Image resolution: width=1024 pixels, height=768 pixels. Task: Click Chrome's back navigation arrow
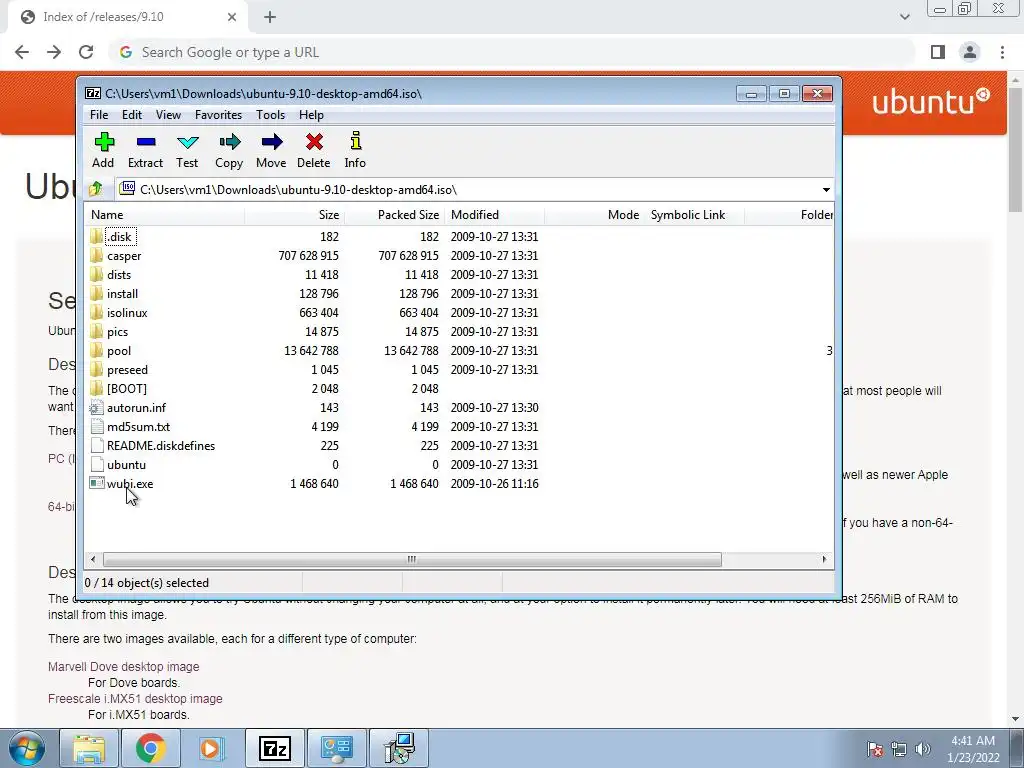pos(22,52)
